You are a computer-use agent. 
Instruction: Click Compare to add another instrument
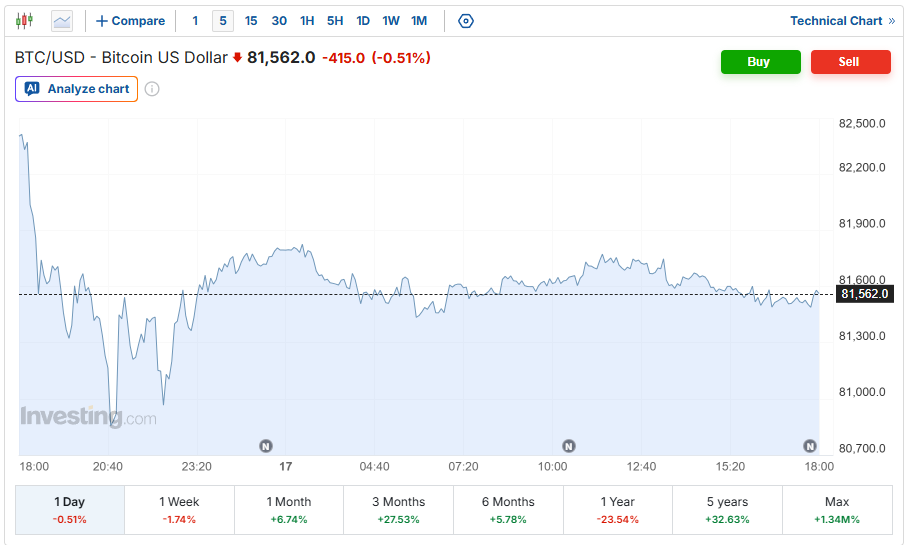(130, 21)
